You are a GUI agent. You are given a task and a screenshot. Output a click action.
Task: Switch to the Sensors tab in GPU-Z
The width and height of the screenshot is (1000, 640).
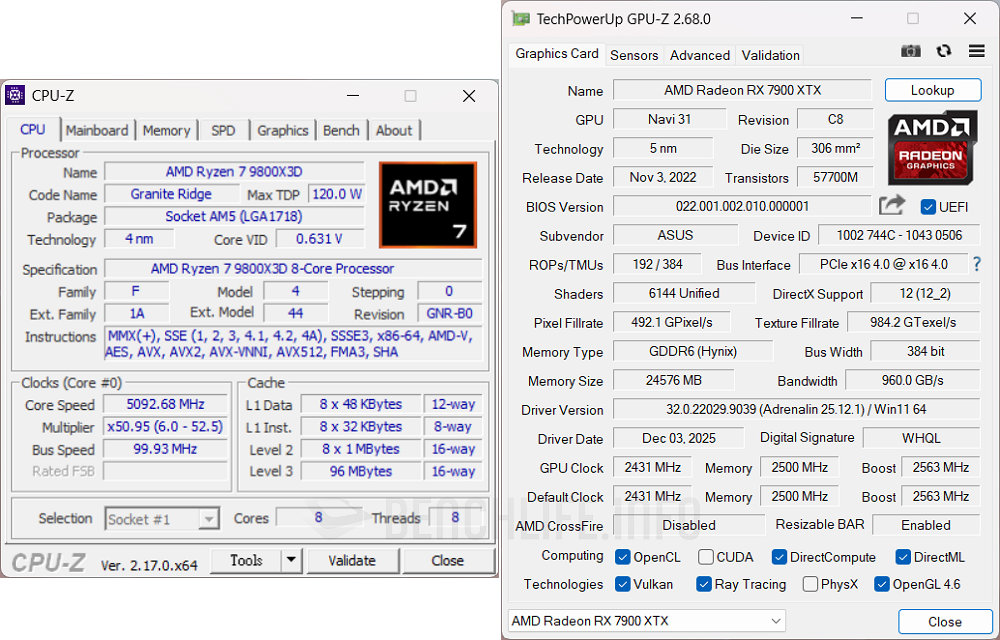634,55
